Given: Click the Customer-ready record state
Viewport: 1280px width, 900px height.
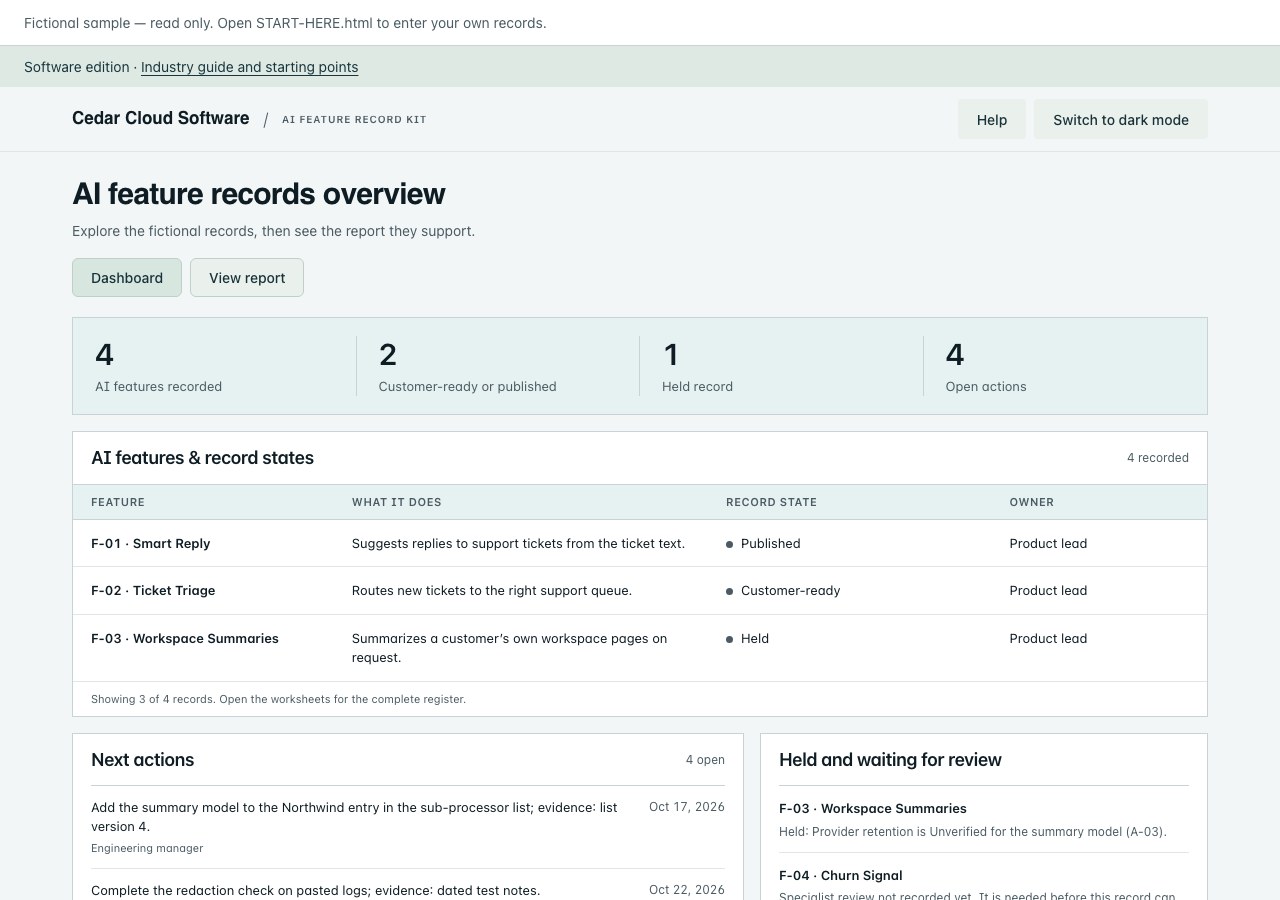Looking at the screenshot, I should [783, 591].
